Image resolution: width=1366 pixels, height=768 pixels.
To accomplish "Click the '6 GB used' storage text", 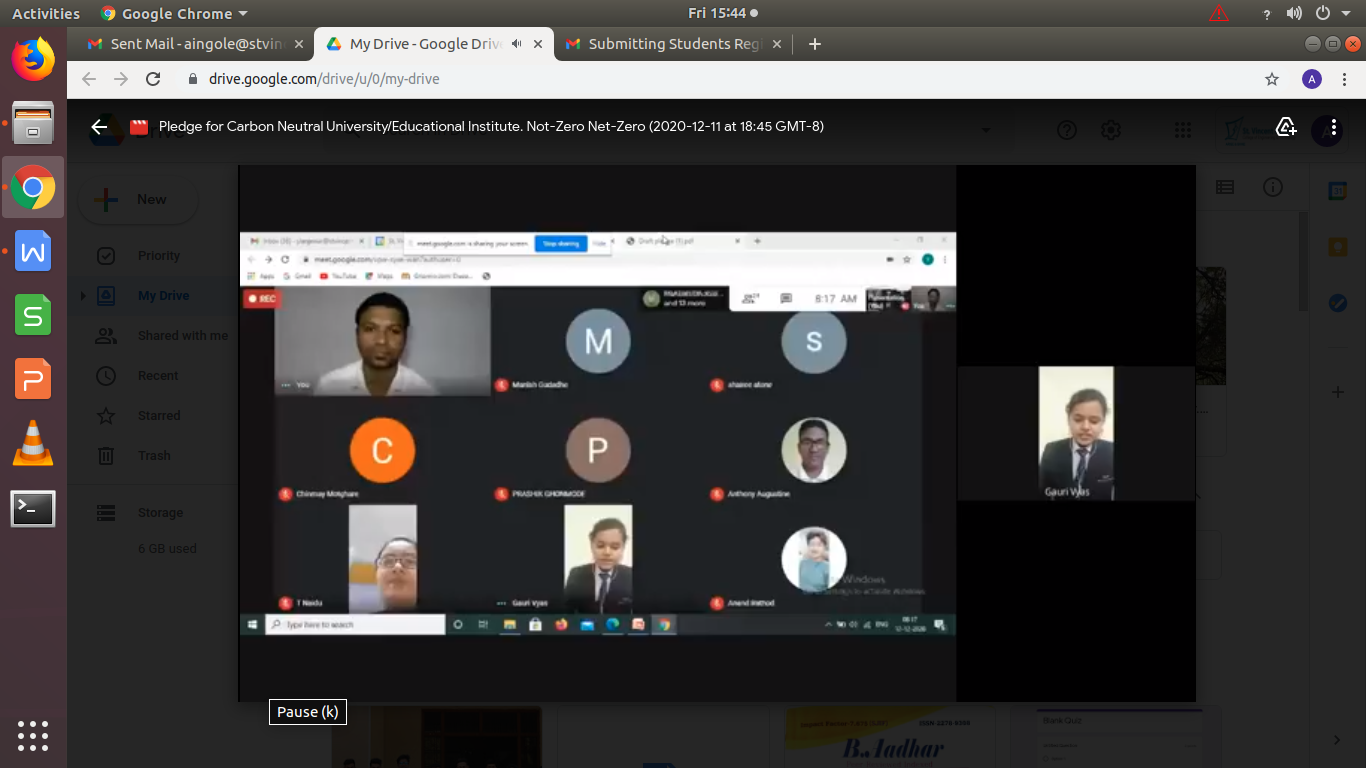I will [167, 549].
